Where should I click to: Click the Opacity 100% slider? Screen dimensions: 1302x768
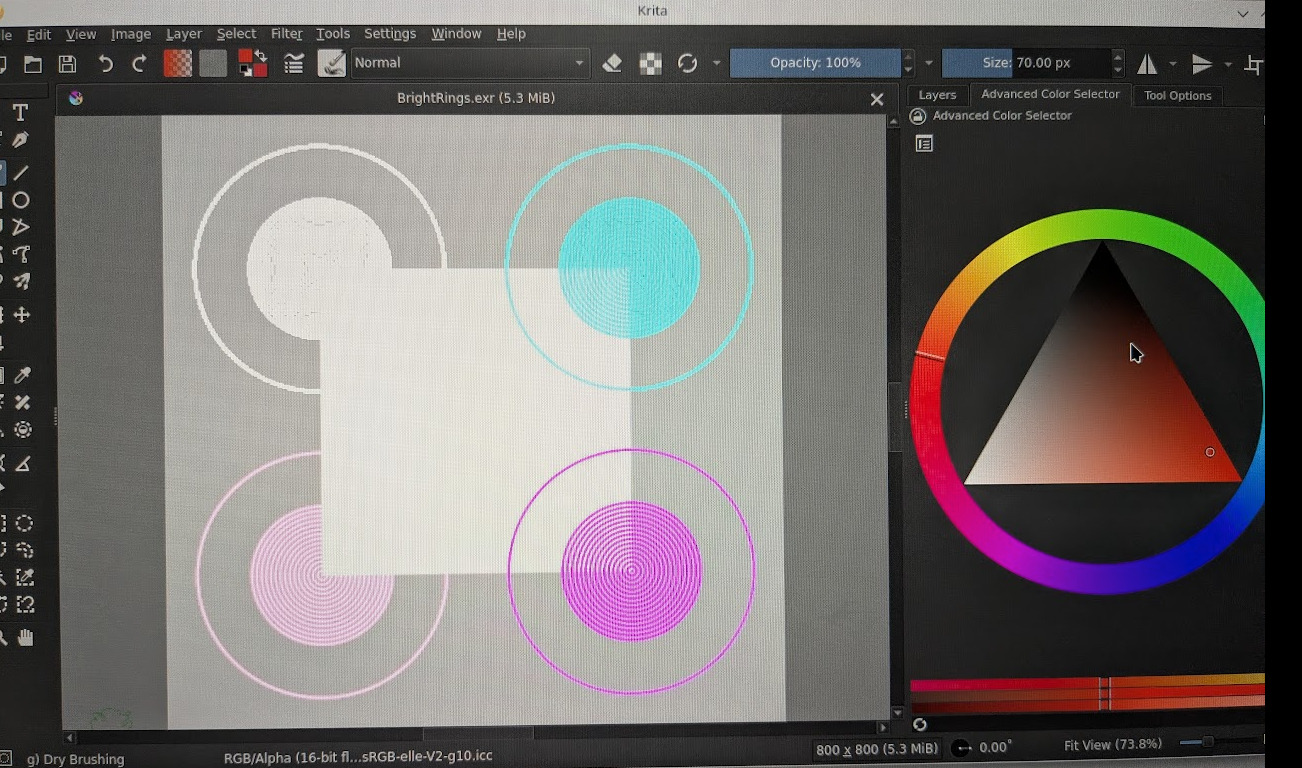815,63
